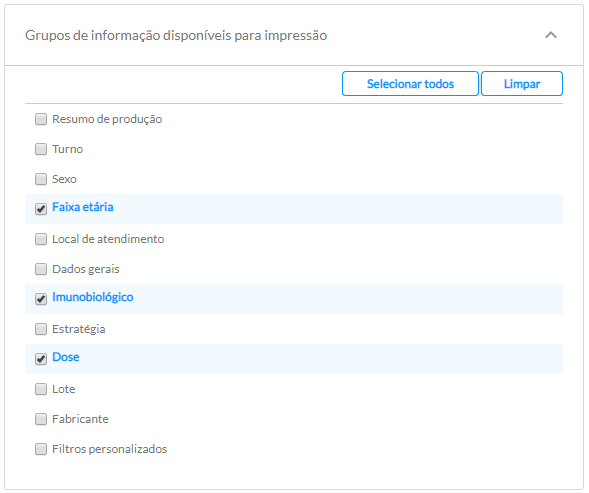Enable the Filtros personalizados checkbox
Viewport: 589px width, 493px height.
pyautogui.click(x=41, y=449)
